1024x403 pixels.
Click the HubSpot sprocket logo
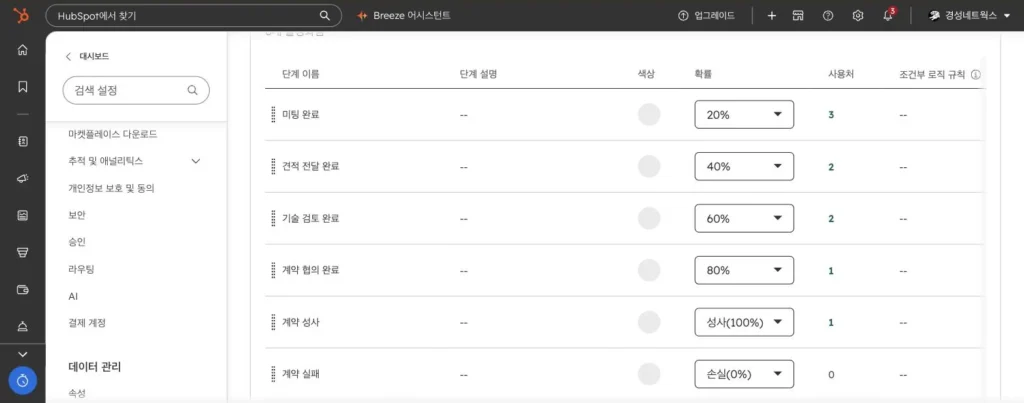(22, 15)
